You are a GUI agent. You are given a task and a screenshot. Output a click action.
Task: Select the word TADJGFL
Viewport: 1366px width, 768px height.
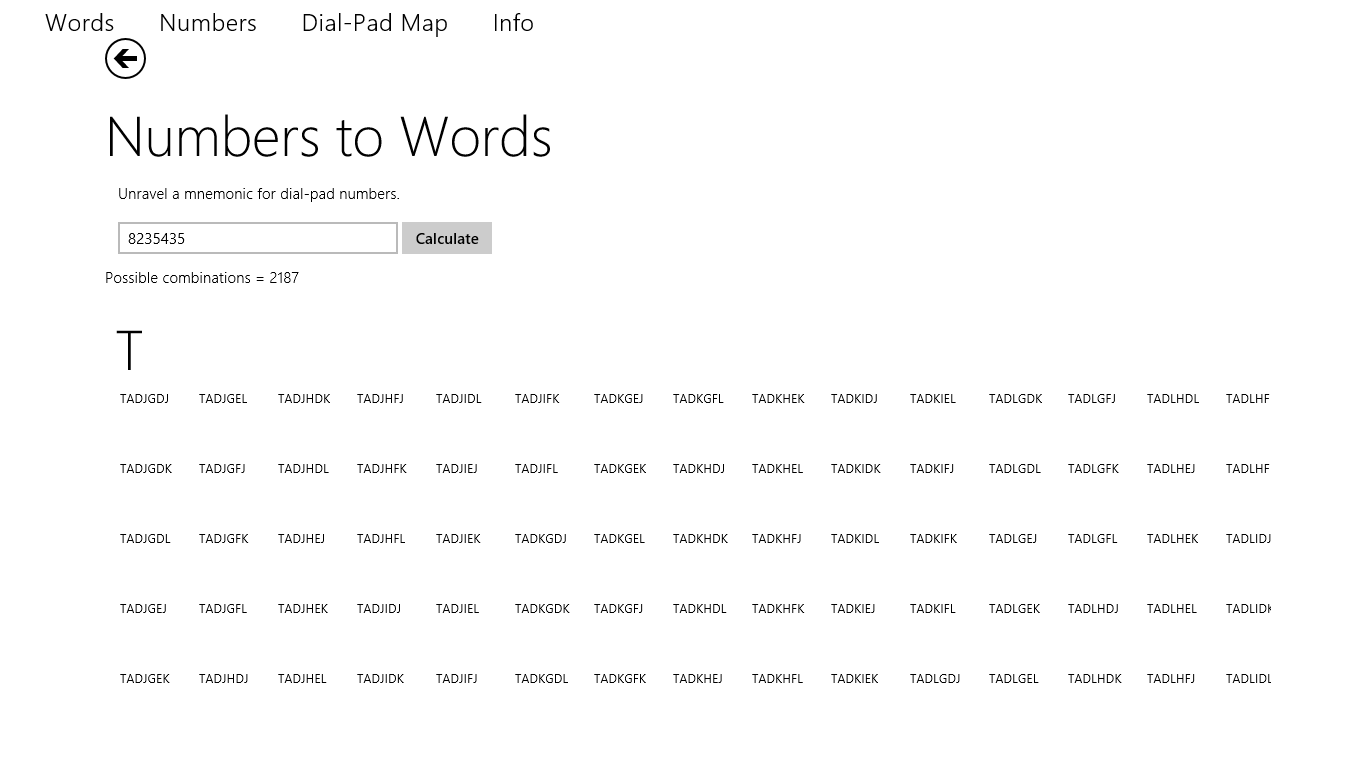[x=223, y=609]
